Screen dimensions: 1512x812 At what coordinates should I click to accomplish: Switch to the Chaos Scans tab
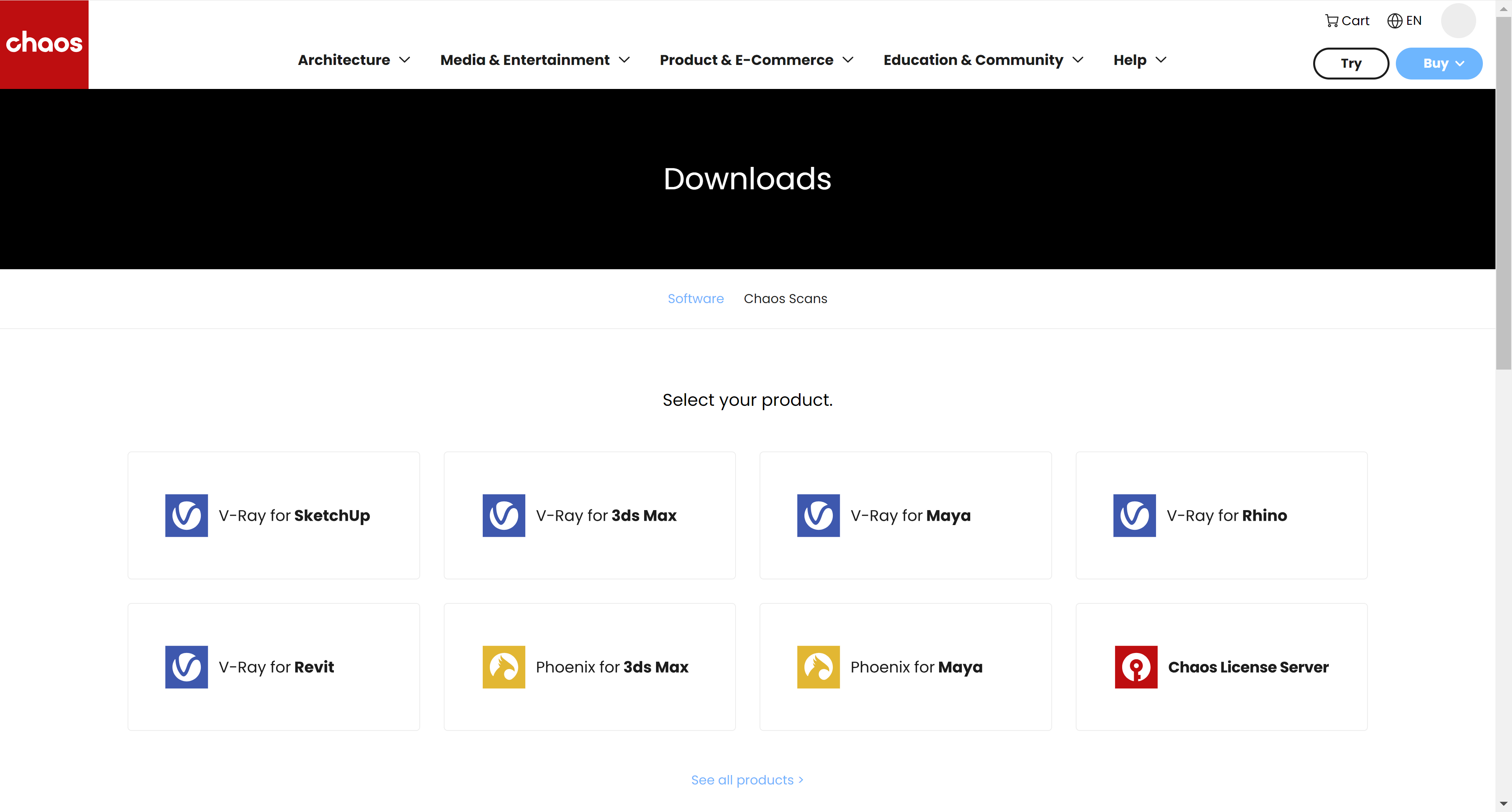pos(786,299)
